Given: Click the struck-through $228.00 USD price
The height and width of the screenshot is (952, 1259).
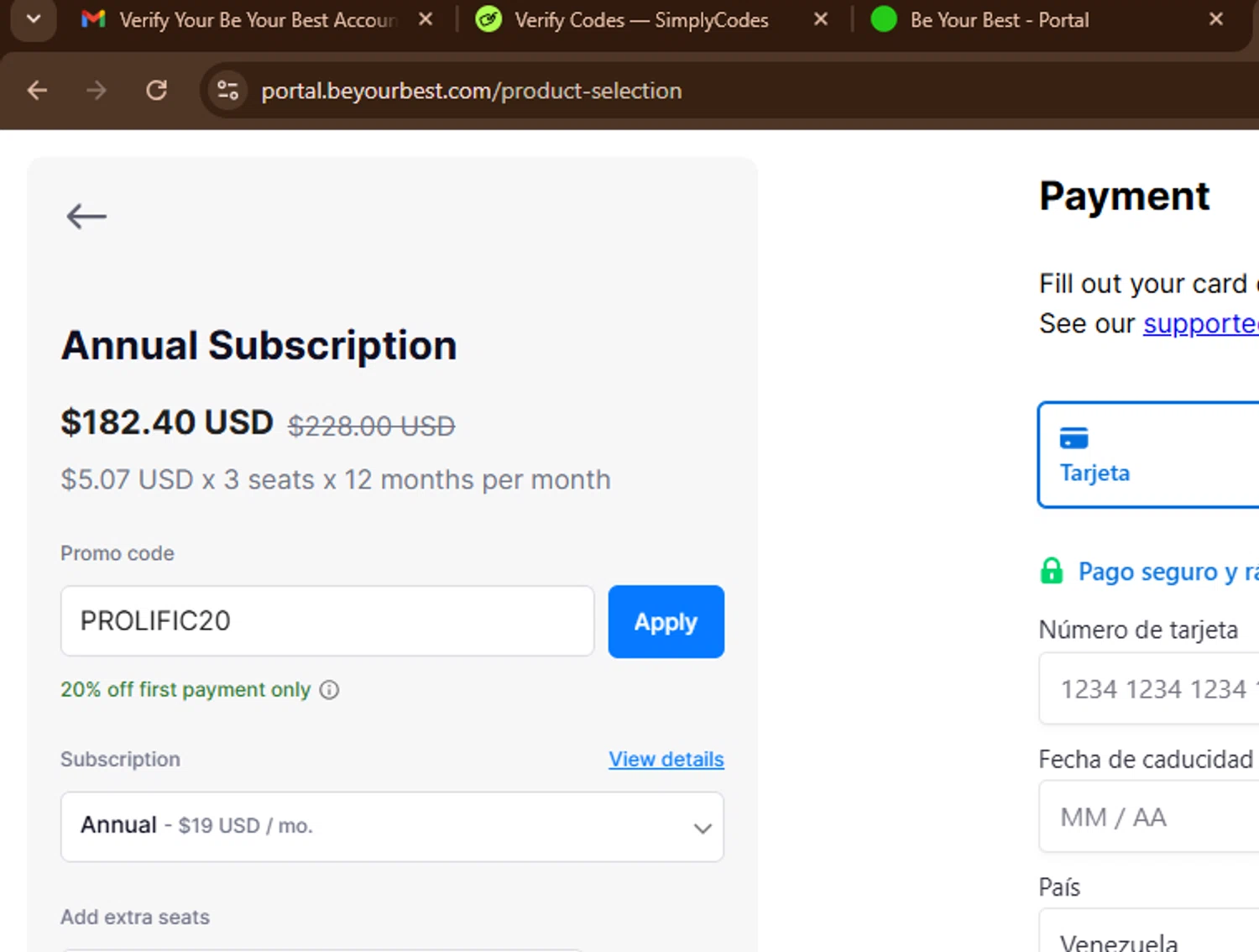Looking at the screenshot, I should (372, 426).
